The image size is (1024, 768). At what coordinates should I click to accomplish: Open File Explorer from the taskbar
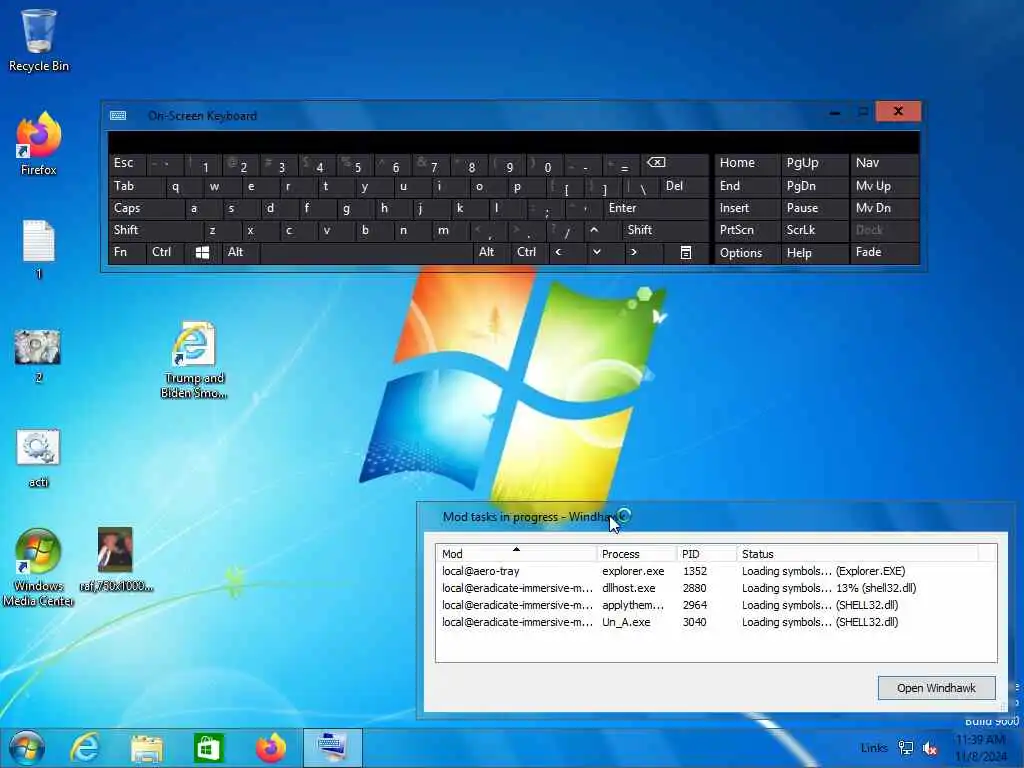[x=147, y=748]
